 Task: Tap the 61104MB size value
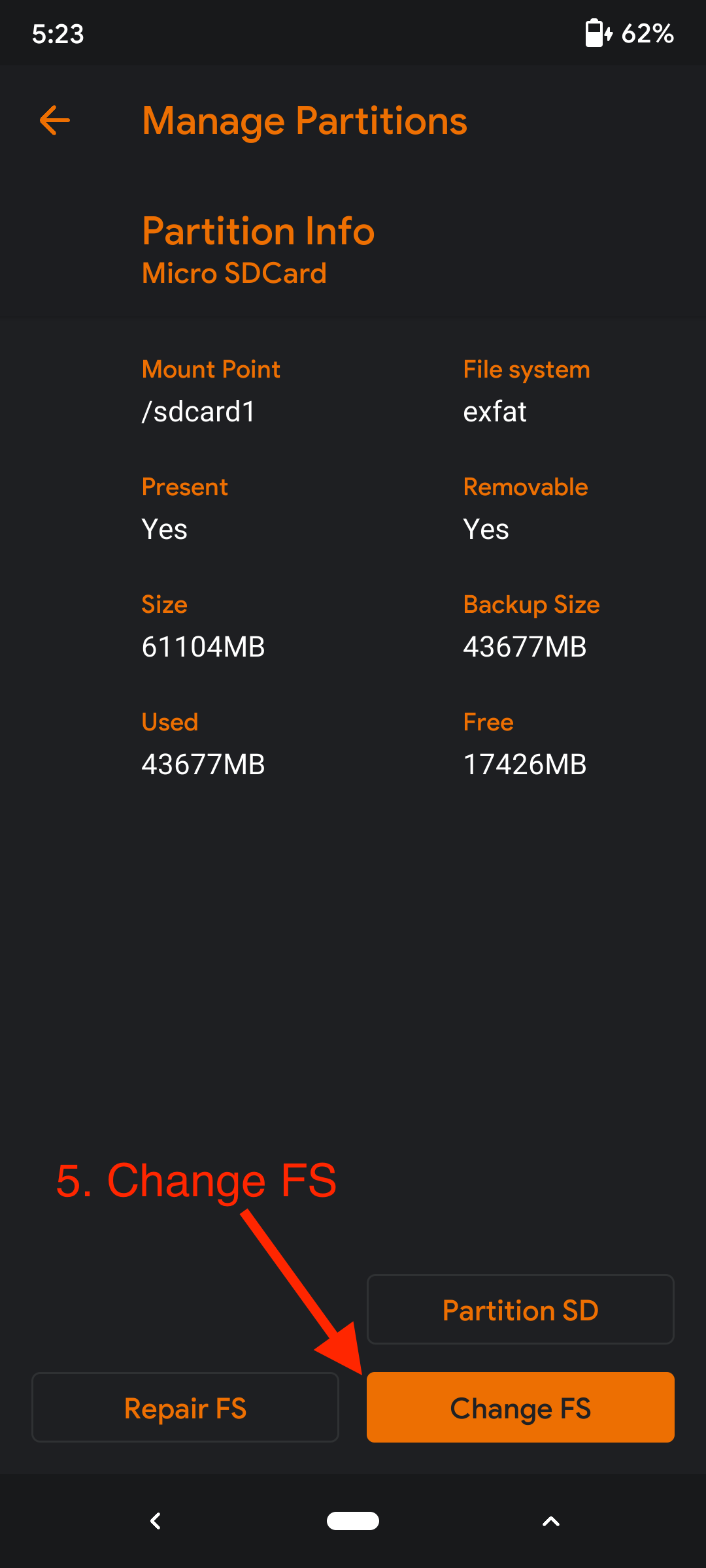tap(203, 647)
